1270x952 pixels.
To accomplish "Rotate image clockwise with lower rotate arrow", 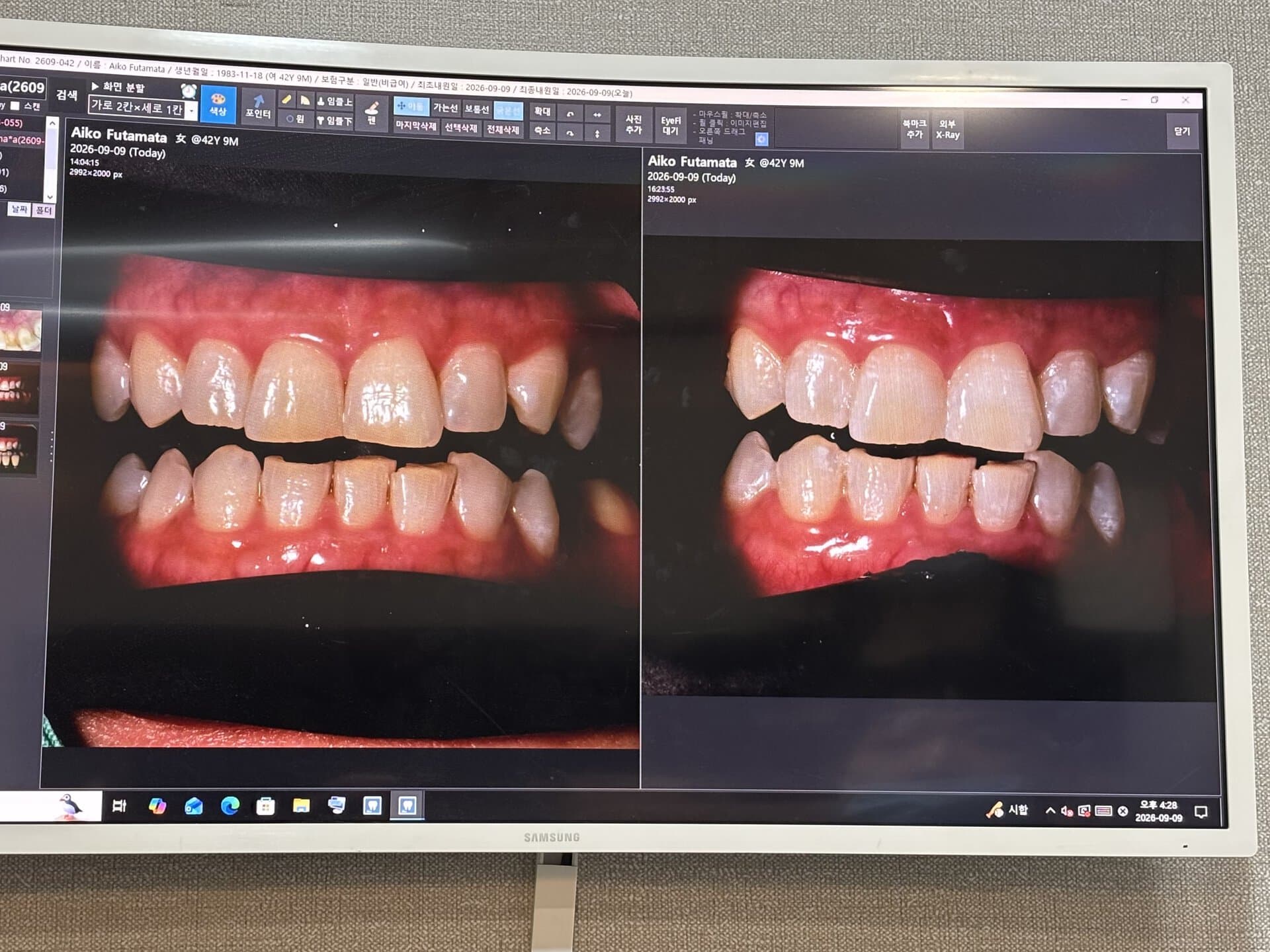I will point(570,133).
